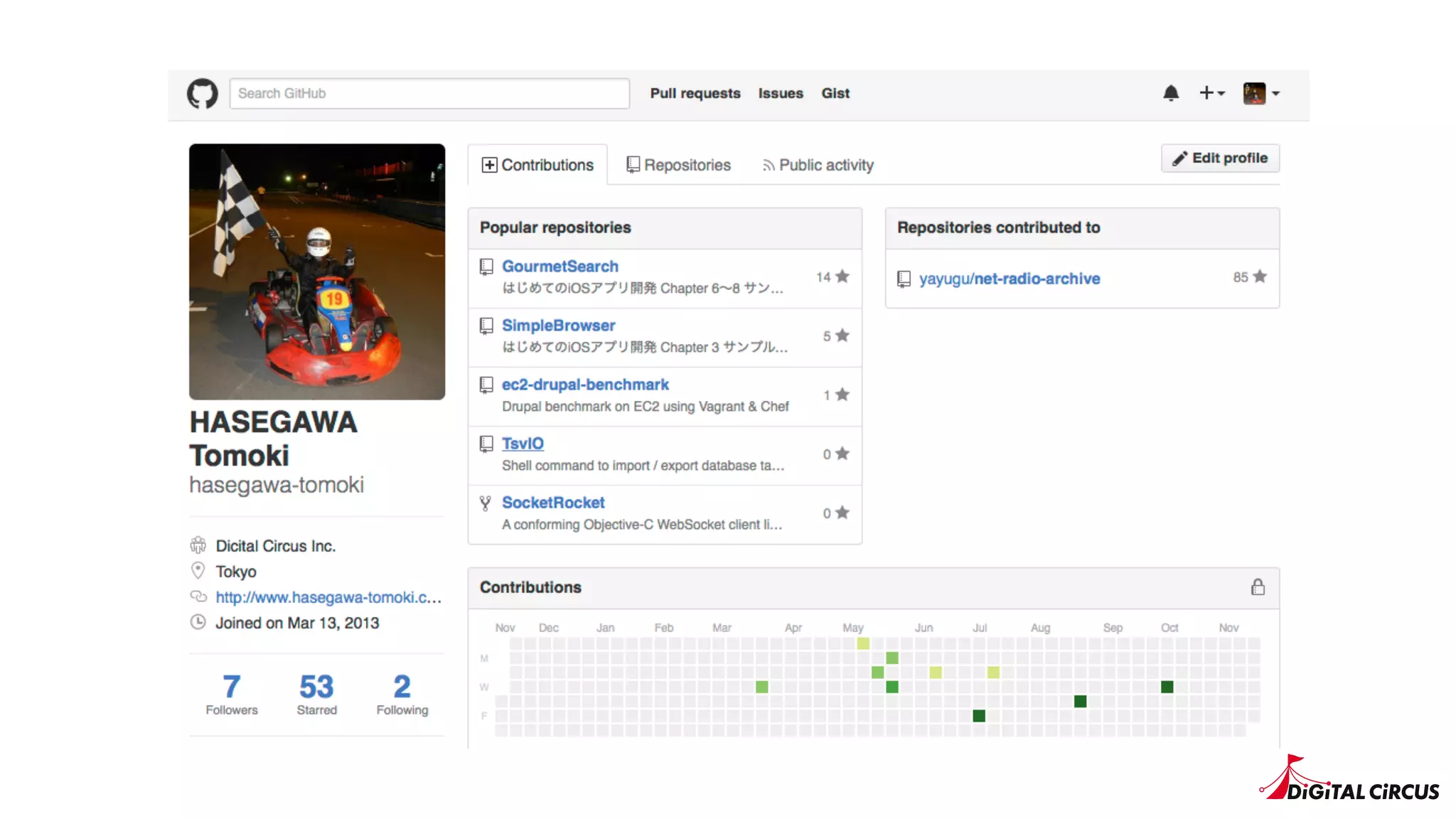Viewport: 1456px width, 819px height.
Task: Open the notifications bell
Action: (x=1171, y=93)
